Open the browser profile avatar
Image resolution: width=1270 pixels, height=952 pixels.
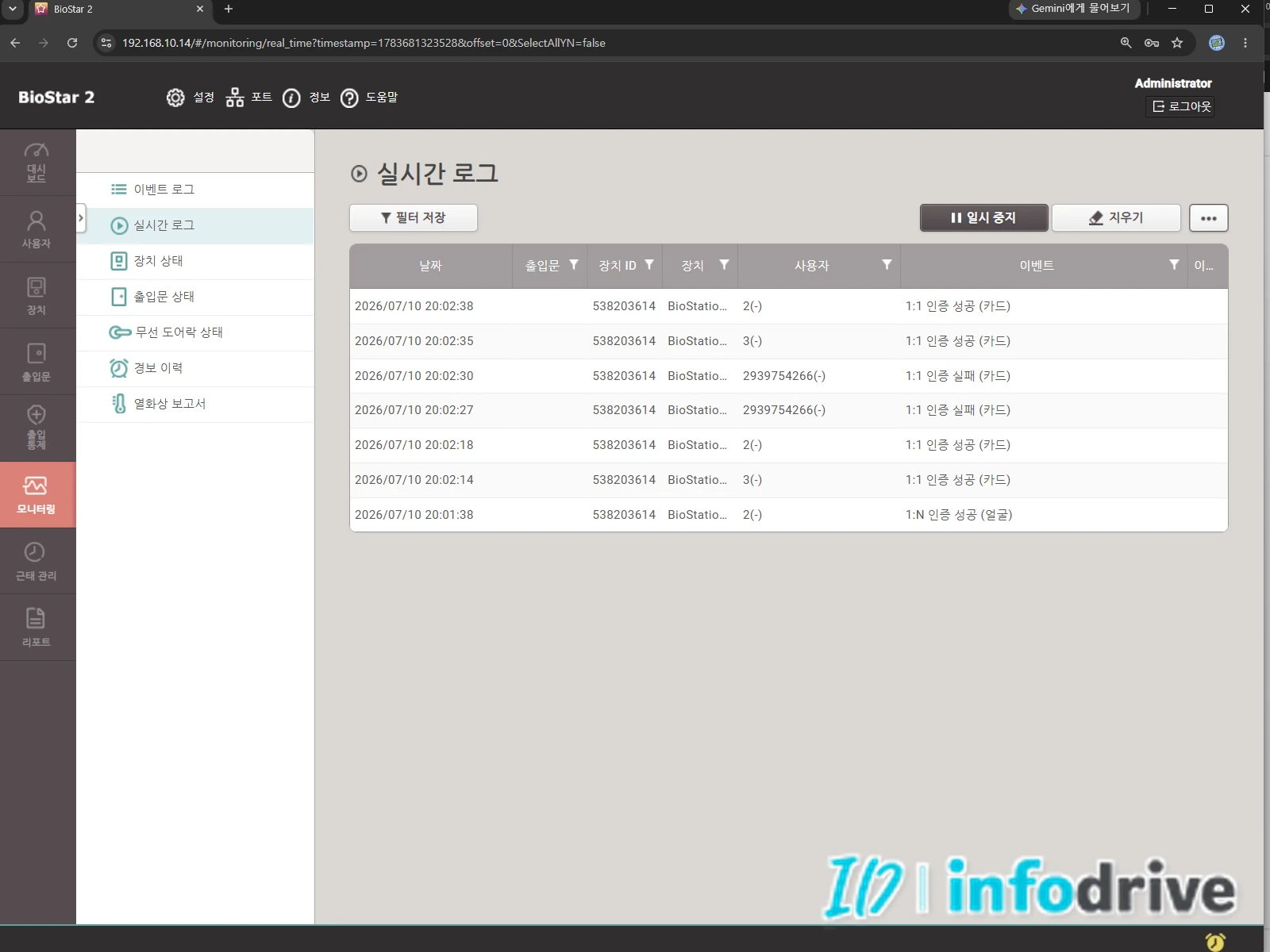pos(1217,43)
